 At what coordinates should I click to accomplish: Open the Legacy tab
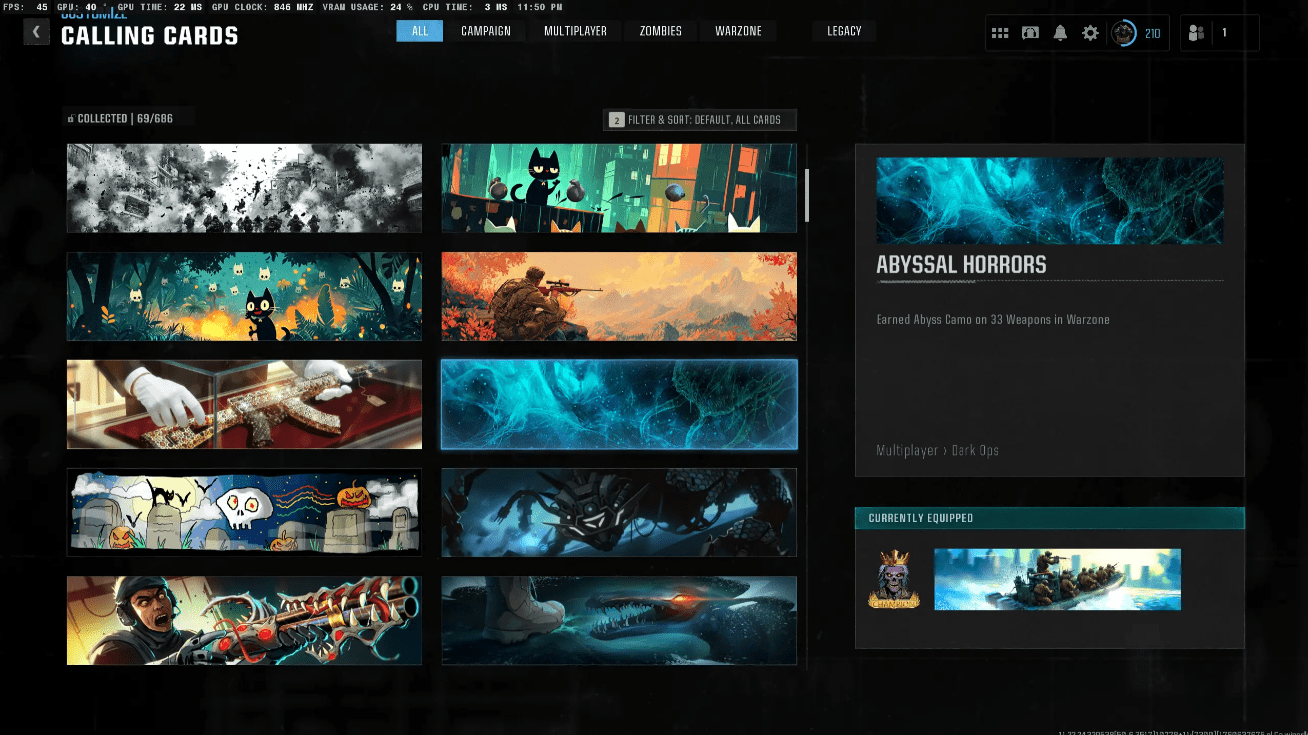coord(844,31)
